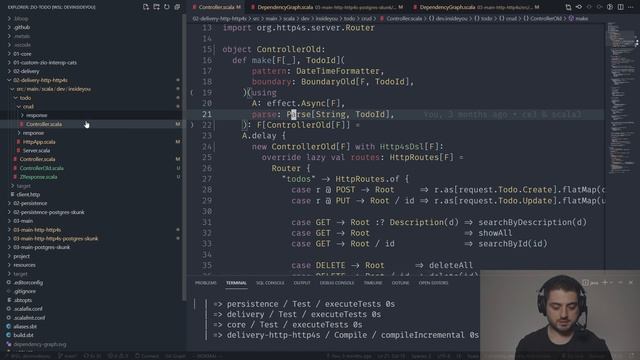Select the Terminal panel tab

point(236,283)
